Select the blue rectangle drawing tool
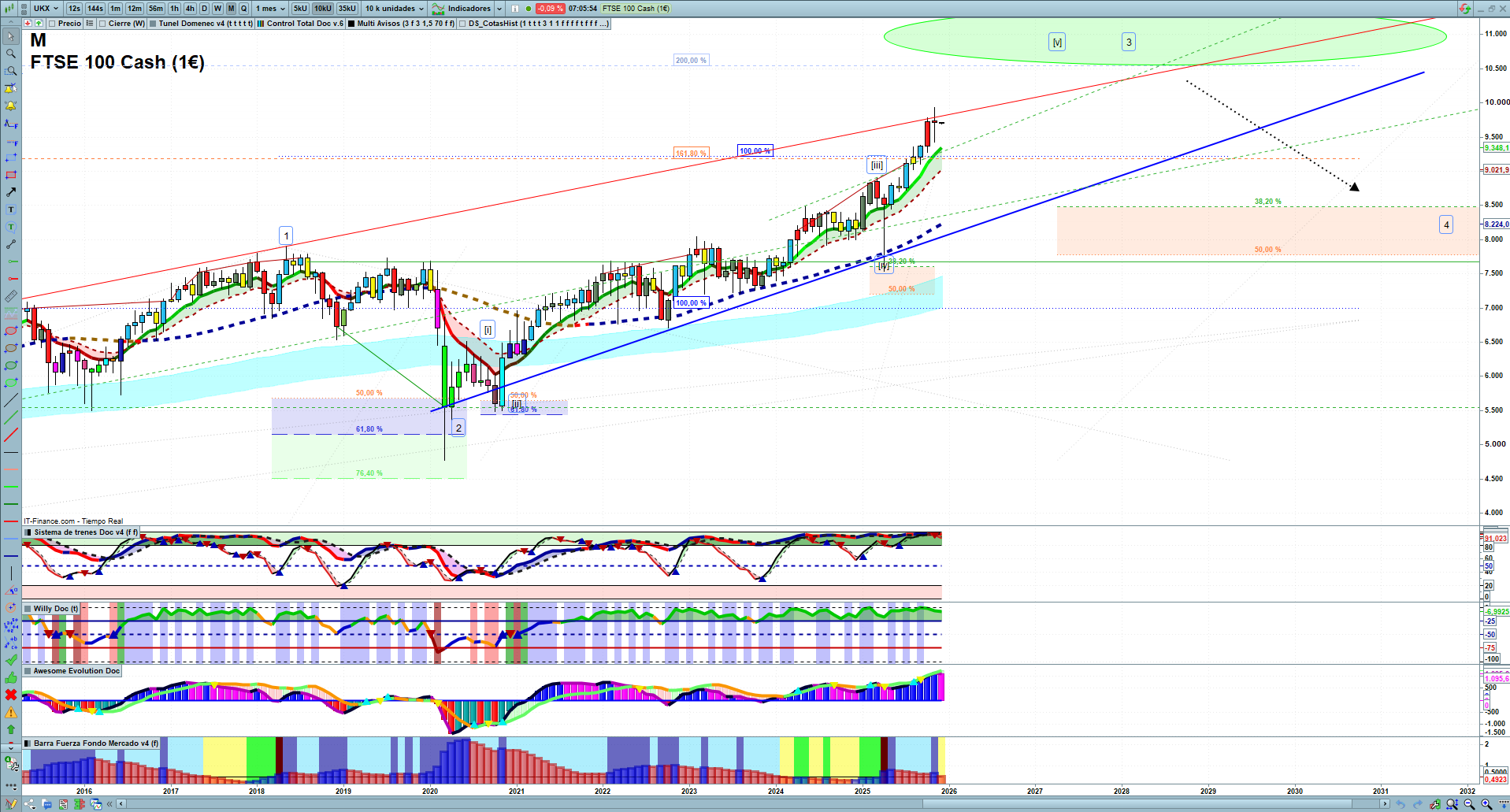 [x=11, y=158]
